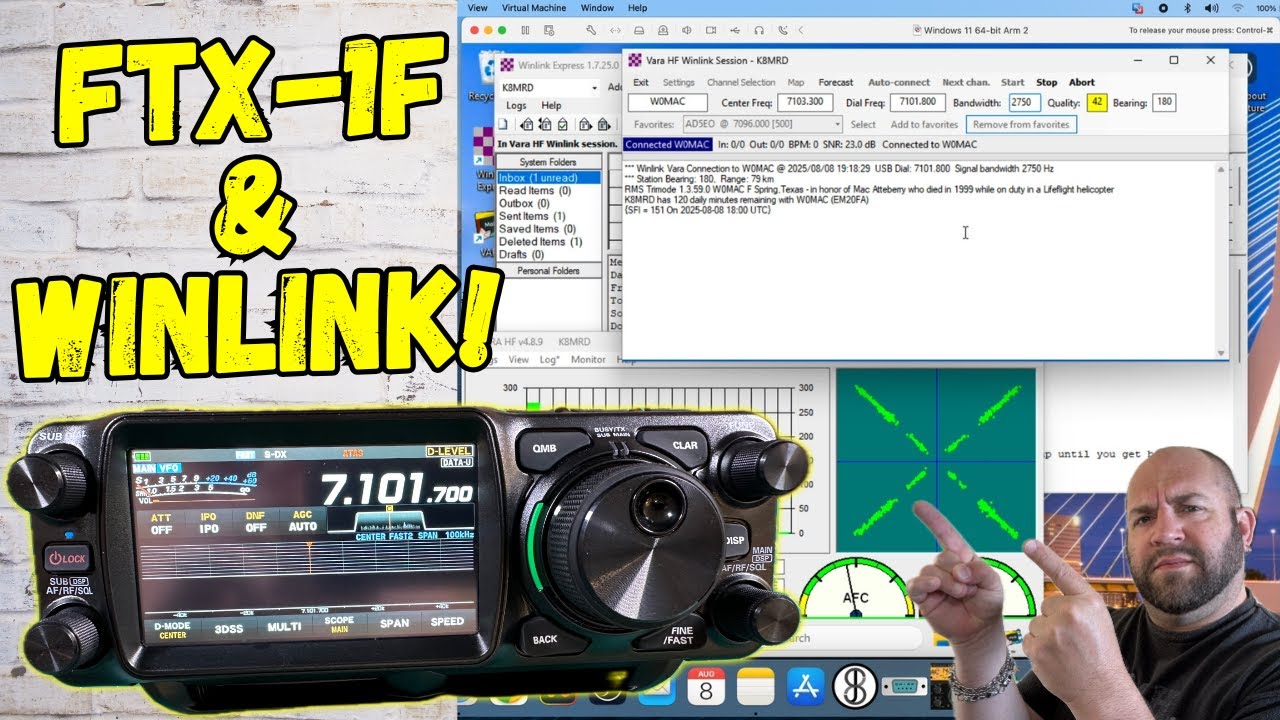Click the Dial Freq field 7101.800
Image resolution: width=1280 pixels, height=720 pixels.
[x=917, y=102]
